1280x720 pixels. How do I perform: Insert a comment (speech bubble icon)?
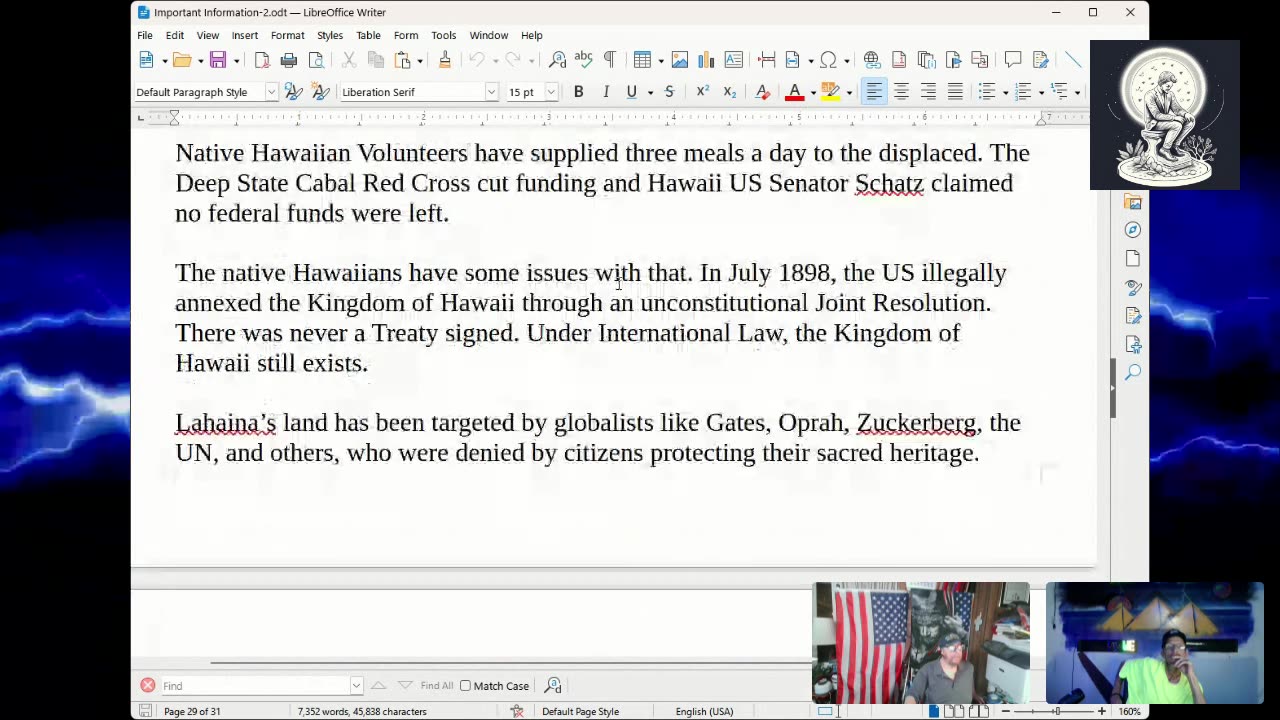(1013, 60)
